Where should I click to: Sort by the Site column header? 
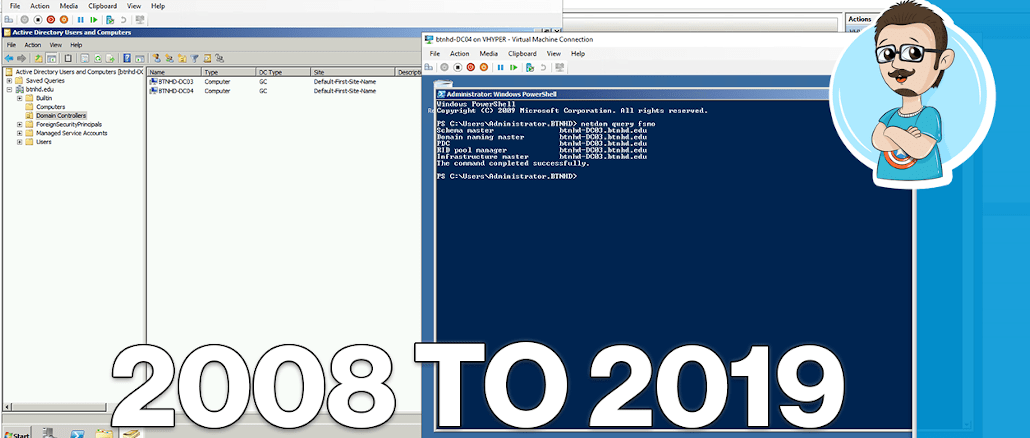tap(353, 72)
